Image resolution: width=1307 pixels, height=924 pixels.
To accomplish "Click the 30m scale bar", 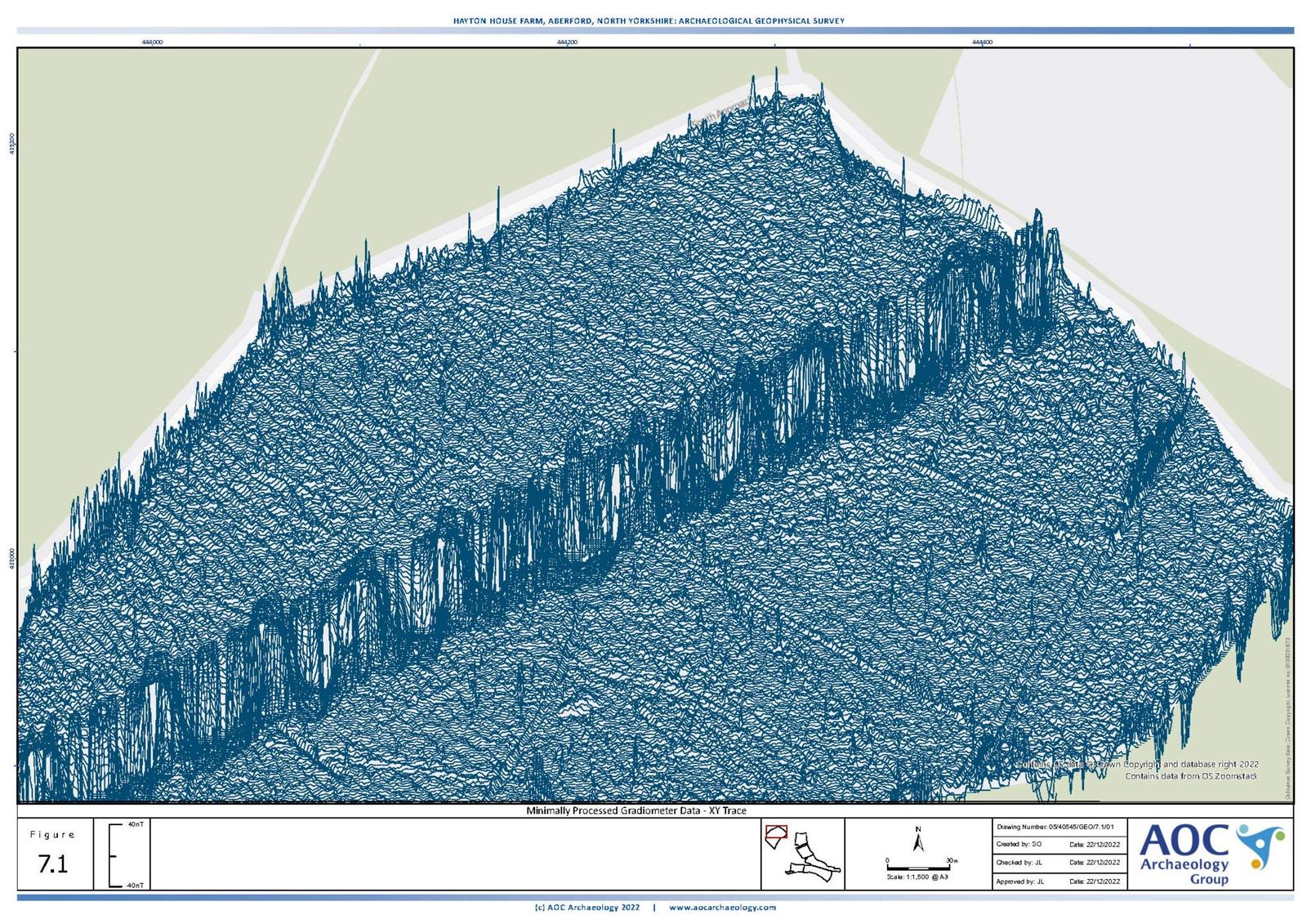I will coord(917,866).
